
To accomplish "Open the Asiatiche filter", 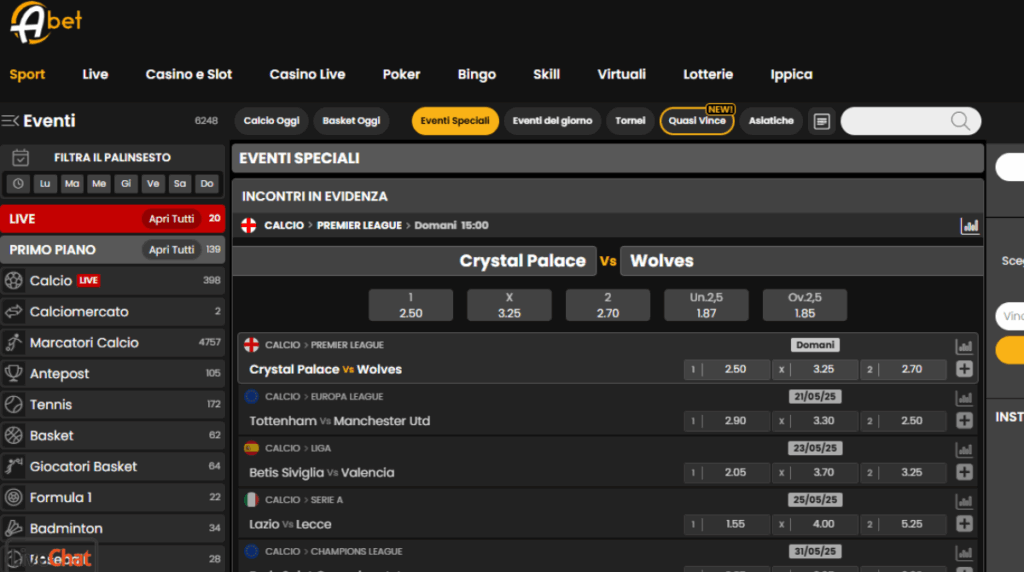I will 771,121.
